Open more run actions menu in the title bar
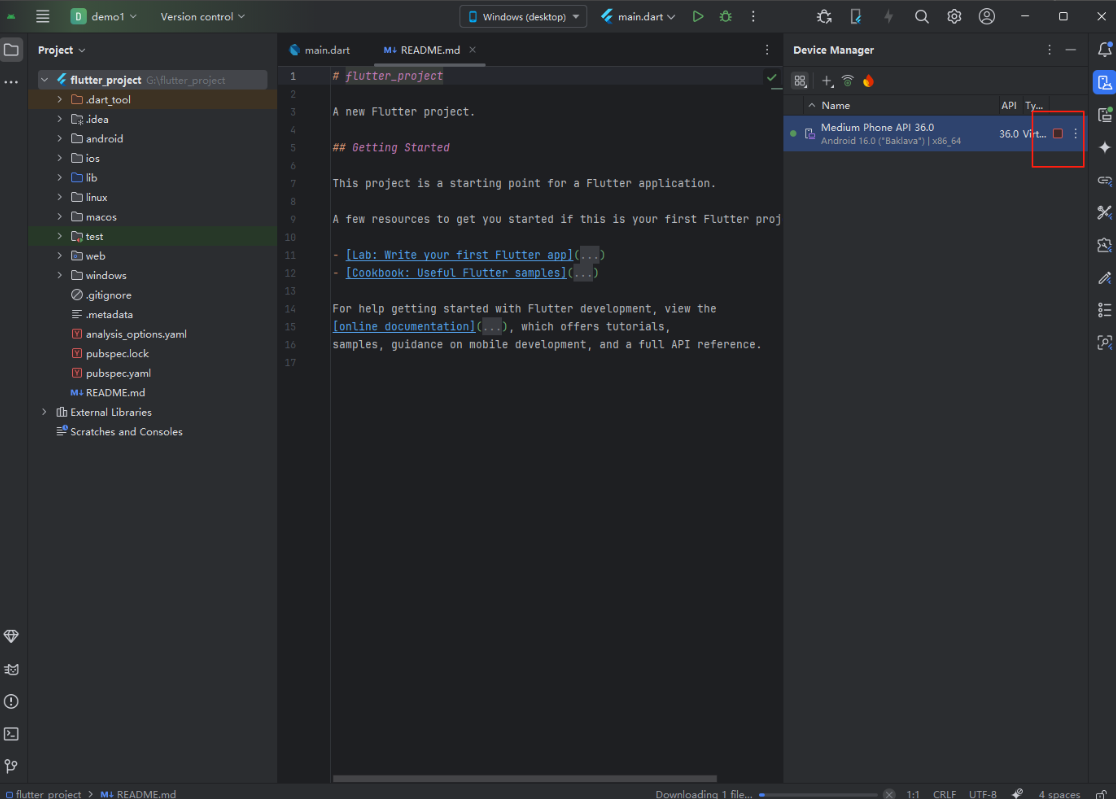1116x799 pixels. [x=753, y=16]
